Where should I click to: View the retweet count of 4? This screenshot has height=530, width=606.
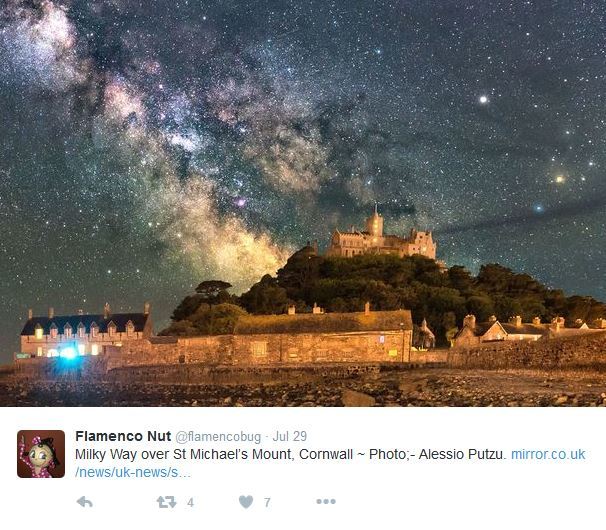pyautogui.click(x=190, y=502)
